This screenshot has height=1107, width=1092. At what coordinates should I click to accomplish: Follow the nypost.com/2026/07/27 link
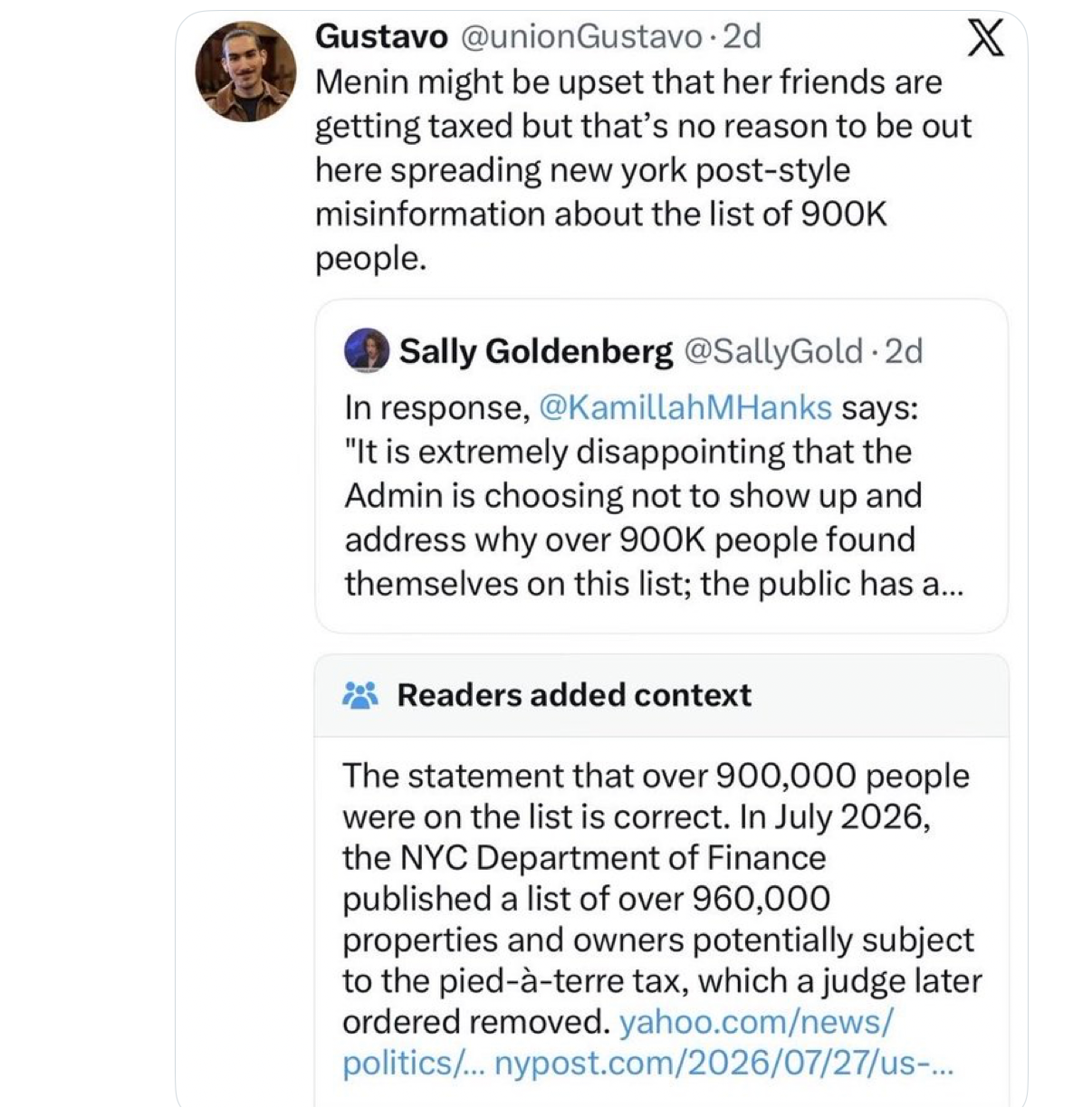pyautogui.click(x=724, y=1063)
